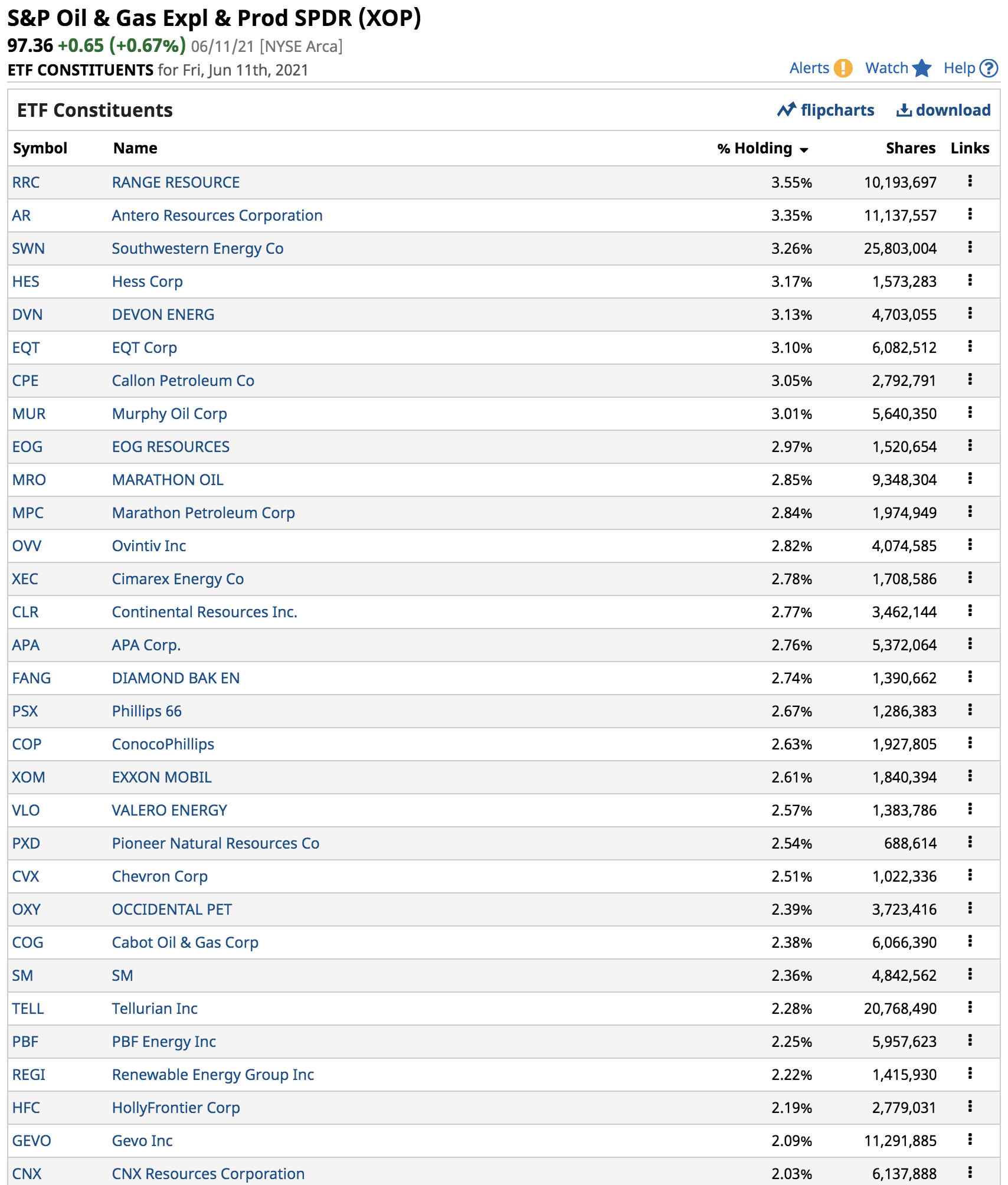Open links menu for CPE row
This screenshot has height=1185, width=1008.
pos(970,379)
